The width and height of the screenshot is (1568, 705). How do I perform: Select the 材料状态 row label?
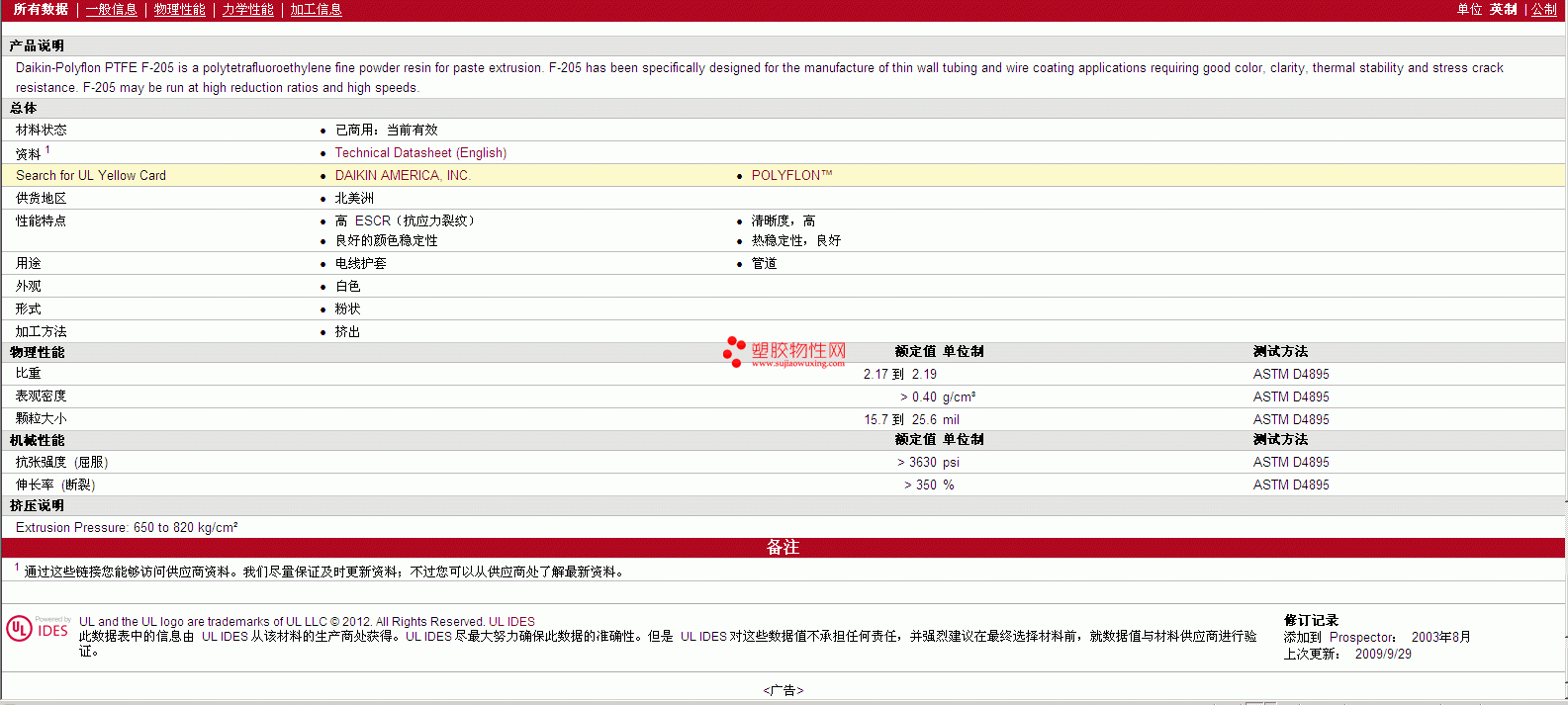tap(42, 130)
